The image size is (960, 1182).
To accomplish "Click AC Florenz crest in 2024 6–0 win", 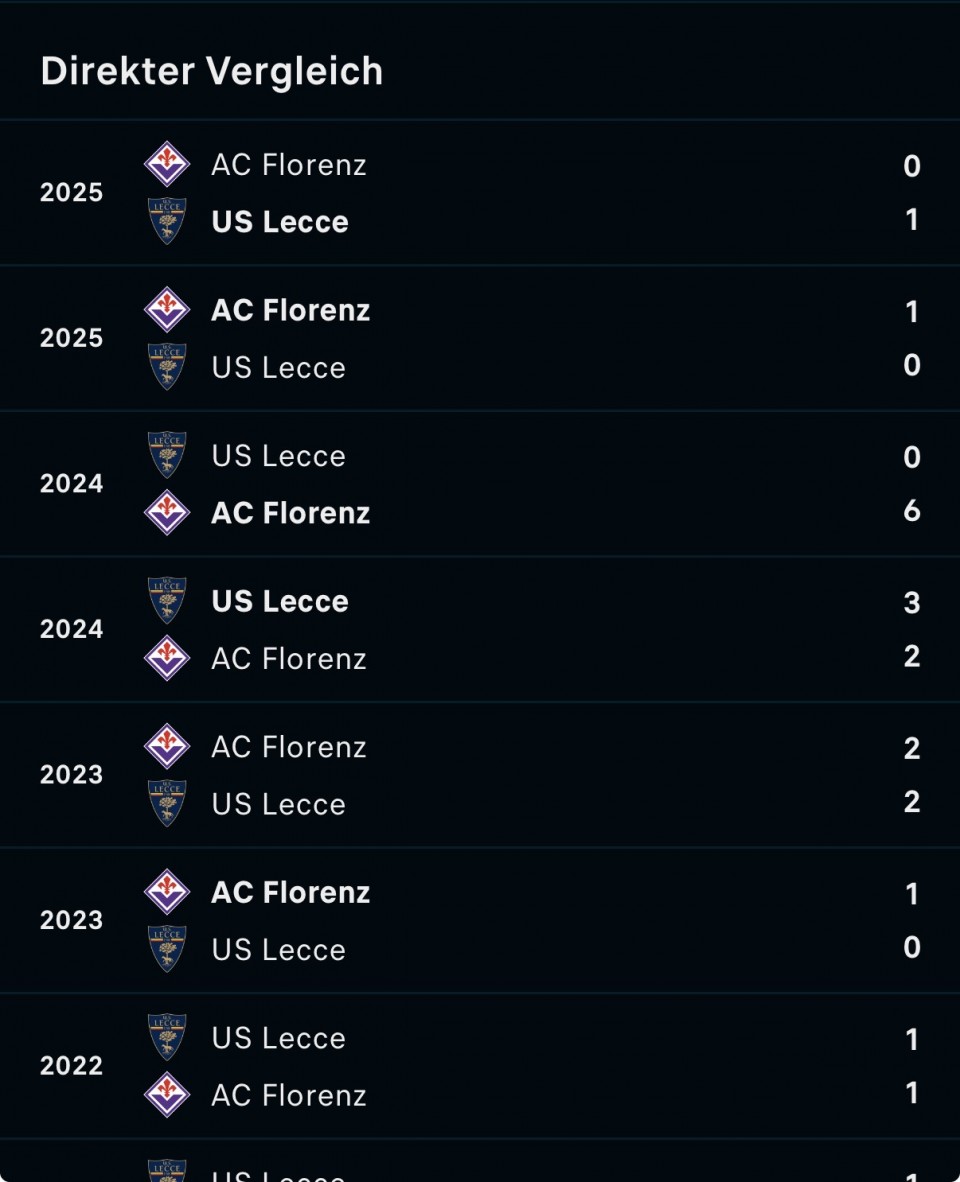I will point(167,513).
